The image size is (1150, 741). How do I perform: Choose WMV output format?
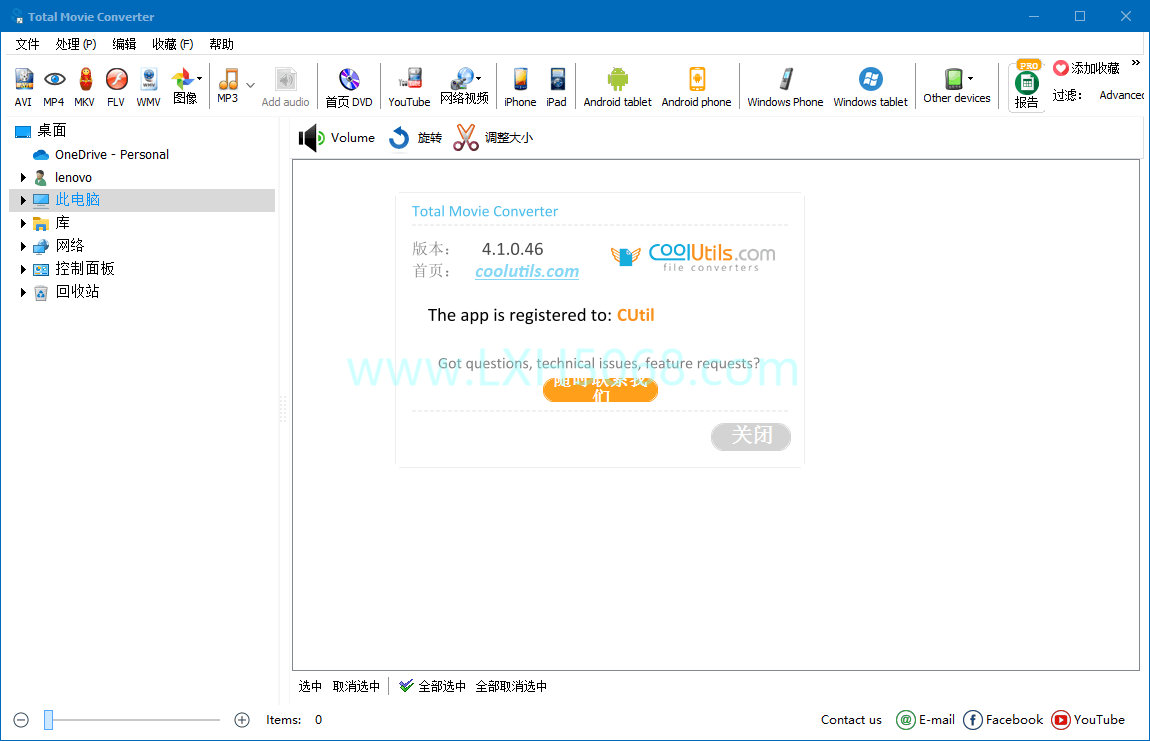148,87
